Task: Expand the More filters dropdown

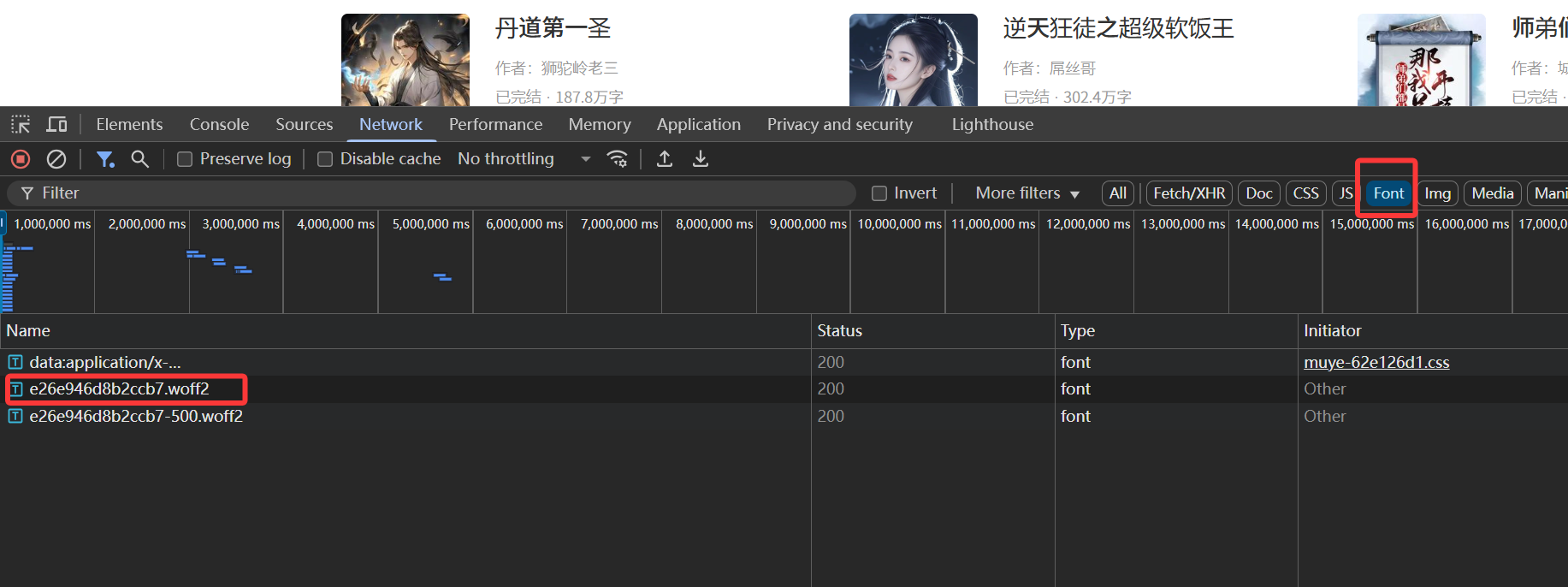Action: coord(1027,193)
